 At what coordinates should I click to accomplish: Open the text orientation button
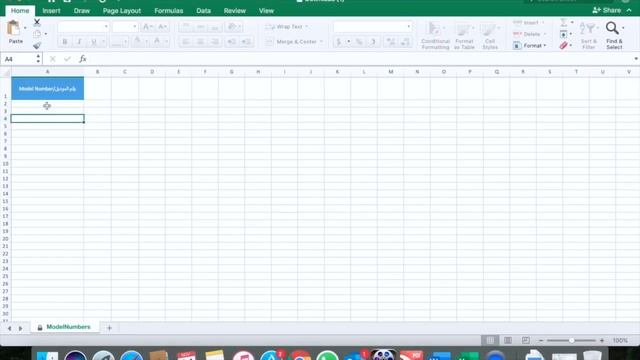232,27
